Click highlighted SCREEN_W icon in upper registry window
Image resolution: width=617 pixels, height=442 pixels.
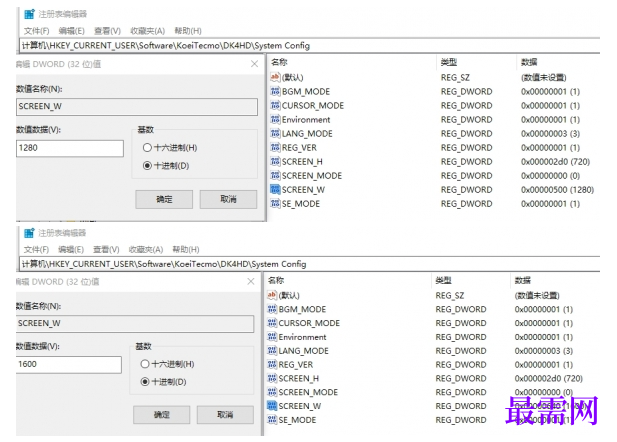275,190
